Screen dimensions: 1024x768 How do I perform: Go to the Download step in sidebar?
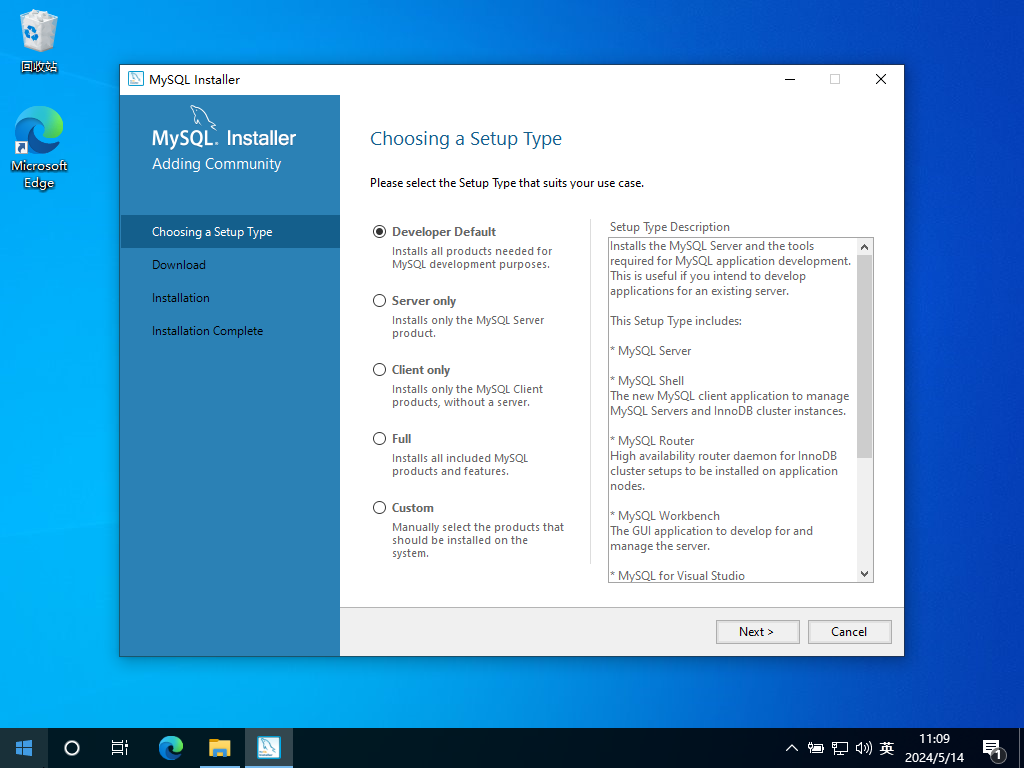tap(179, 265)
